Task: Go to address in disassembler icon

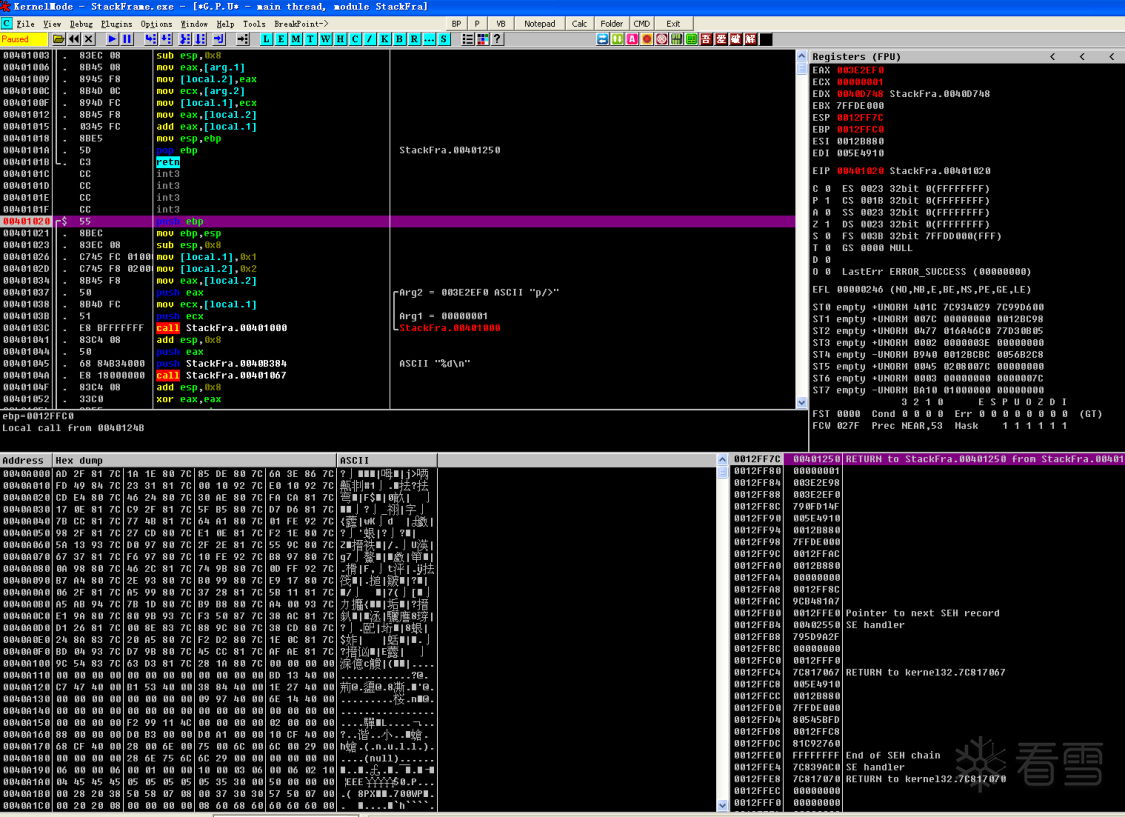Action: (x=243, y=39)
